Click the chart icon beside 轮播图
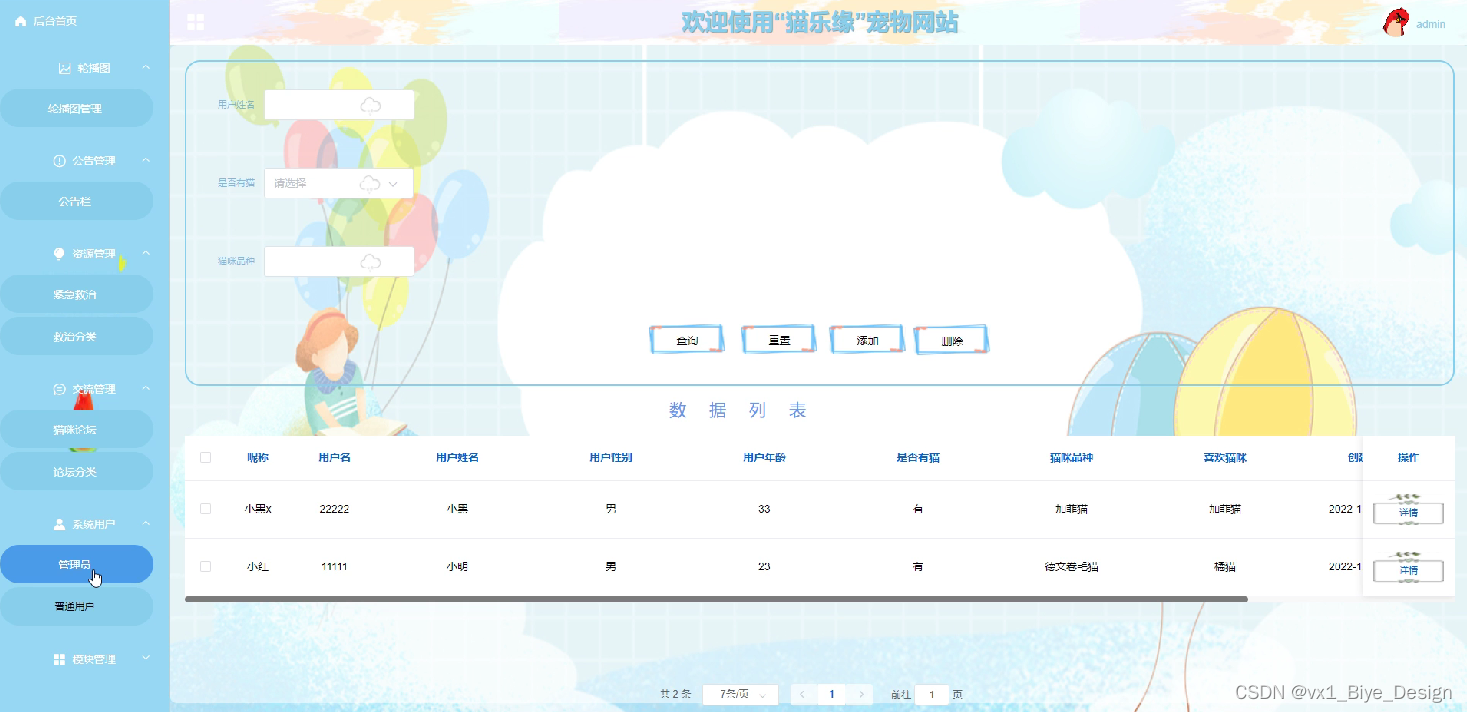Image resolution: width=1467 pixels, height=712 pixels. pyautogui.click(x=65, y=68)
